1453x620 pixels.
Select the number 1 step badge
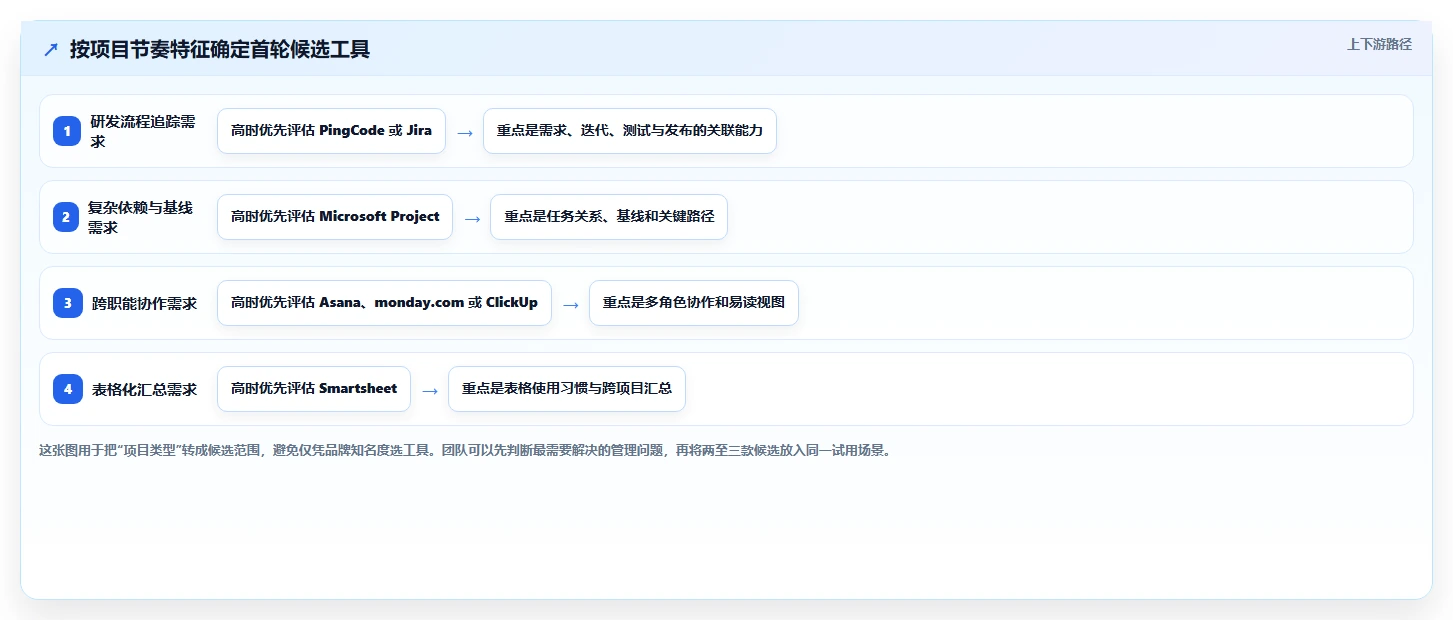pos(67,131)
